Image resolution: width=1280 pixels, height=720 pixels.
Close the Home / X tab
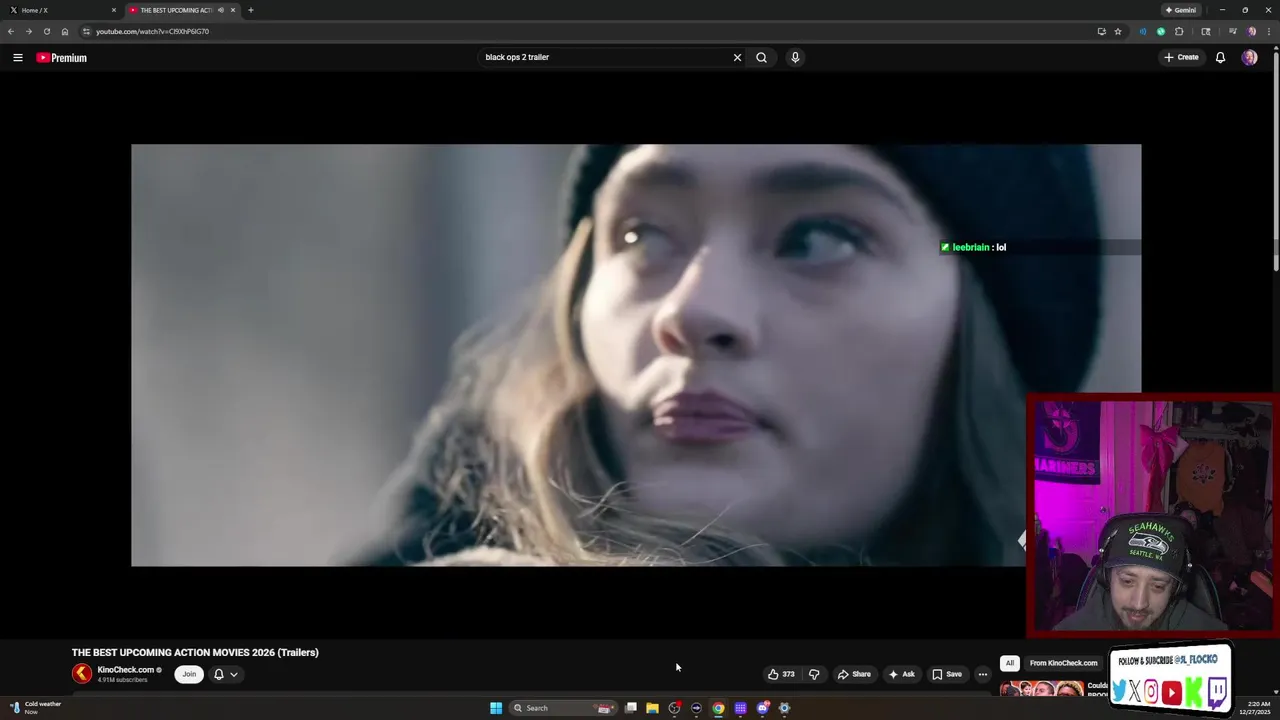[x=114, y=10]
